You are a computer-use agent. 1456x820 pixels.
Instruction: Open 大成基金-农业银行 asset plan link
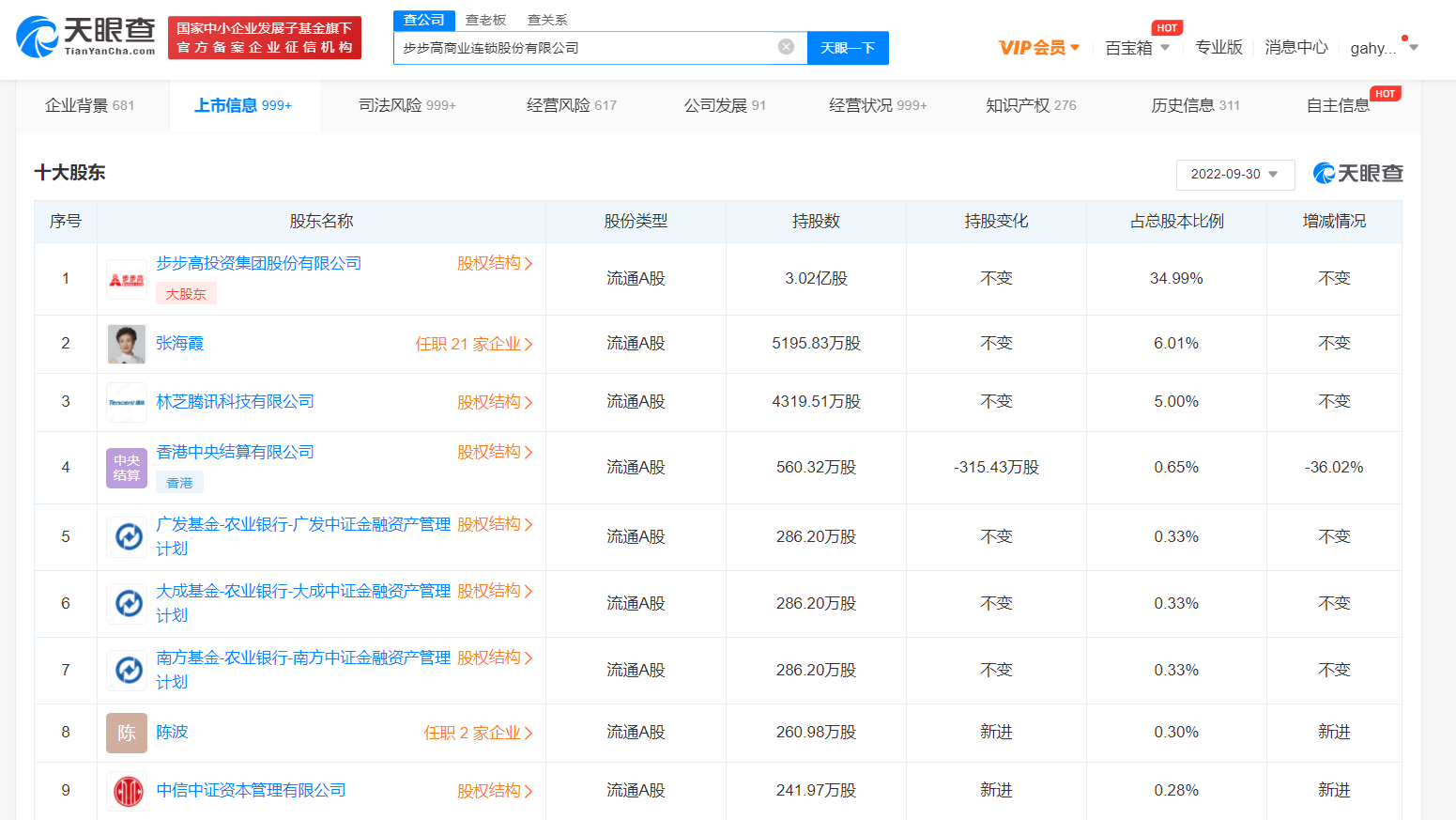click(x=303, y=603)
